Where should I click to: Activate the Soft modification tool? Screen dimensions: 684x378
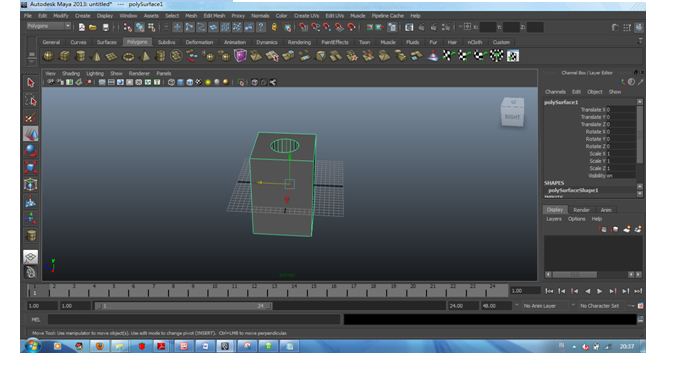31,202
